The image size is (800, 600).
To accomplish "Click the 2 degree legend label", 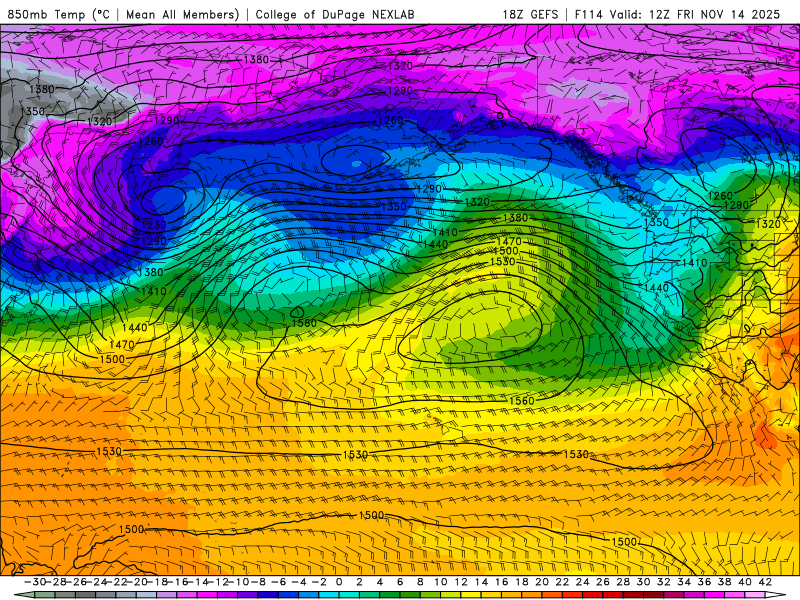I will tap(359, 582).
